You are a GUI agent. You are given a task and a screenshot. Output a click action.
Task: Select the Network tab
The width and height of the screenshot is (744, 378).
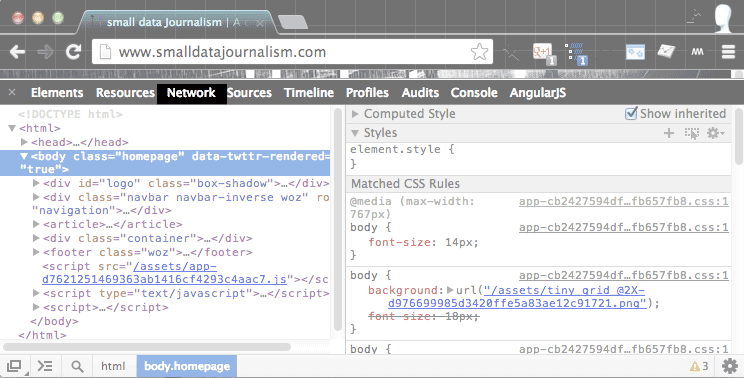[191, 93]
